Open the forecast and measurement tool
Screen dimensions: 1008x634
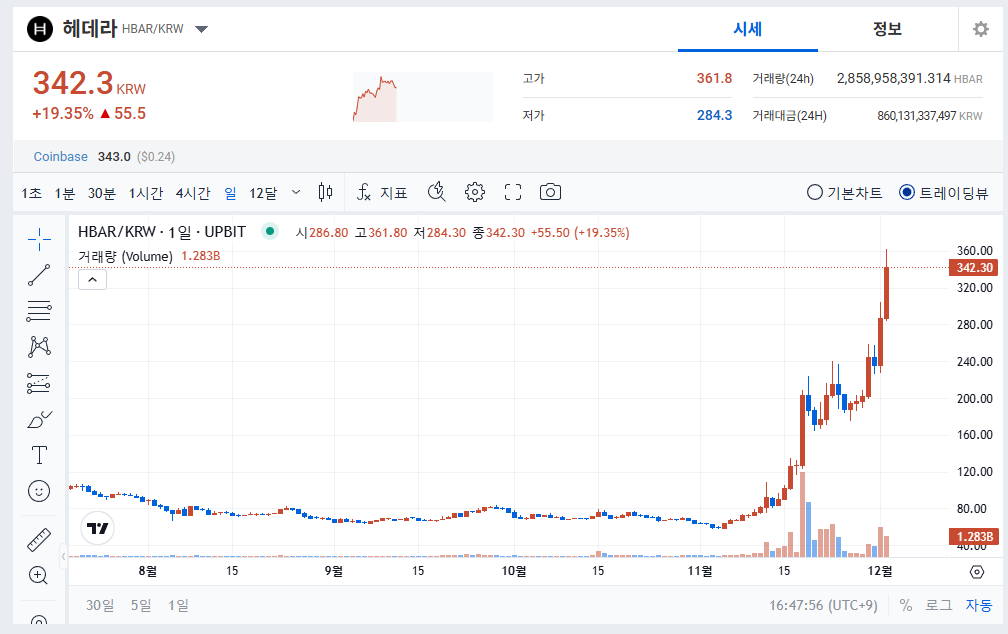click(x=39, y=383)
